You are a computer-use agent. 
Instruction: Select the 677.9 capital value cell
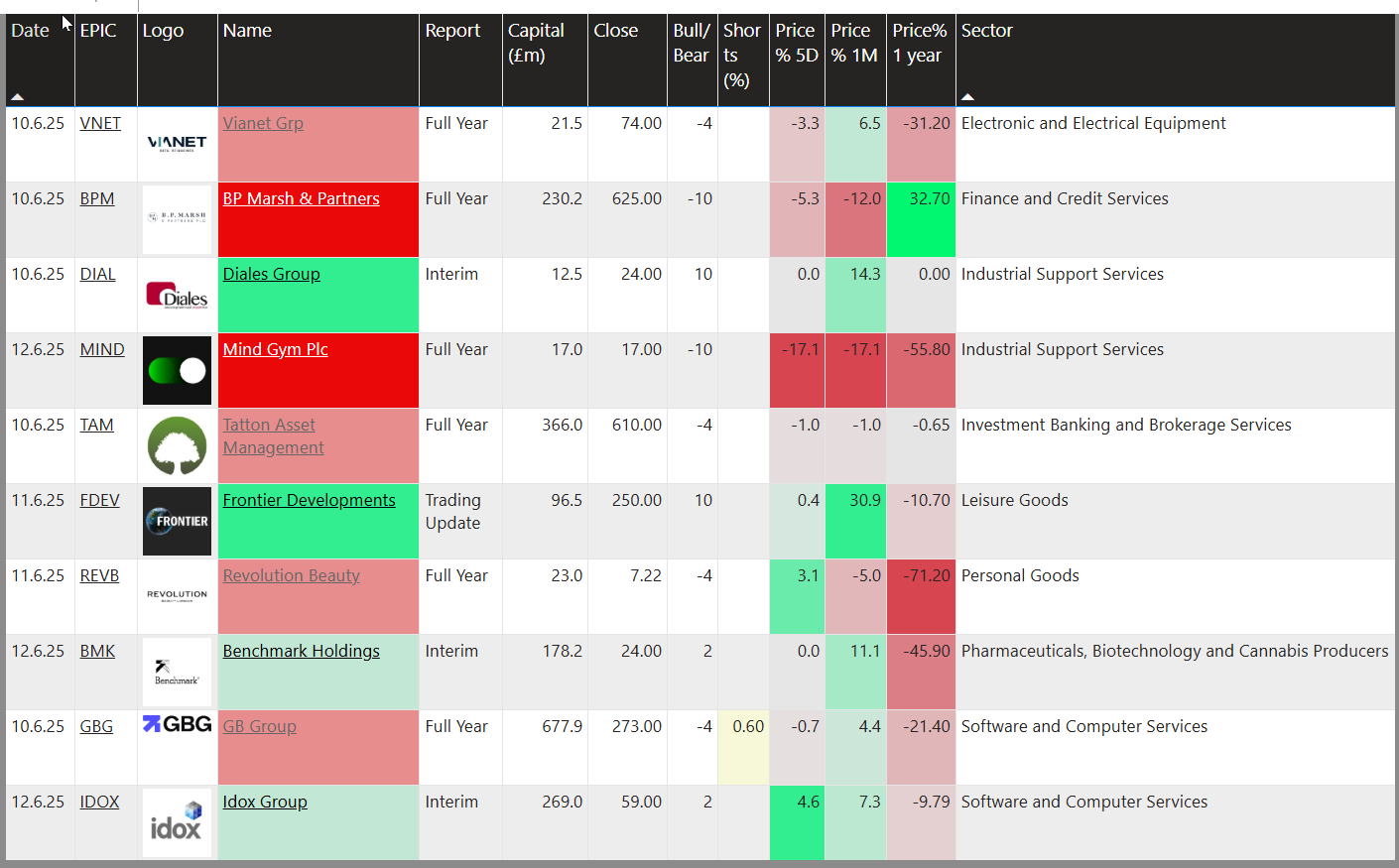point(545,747)
